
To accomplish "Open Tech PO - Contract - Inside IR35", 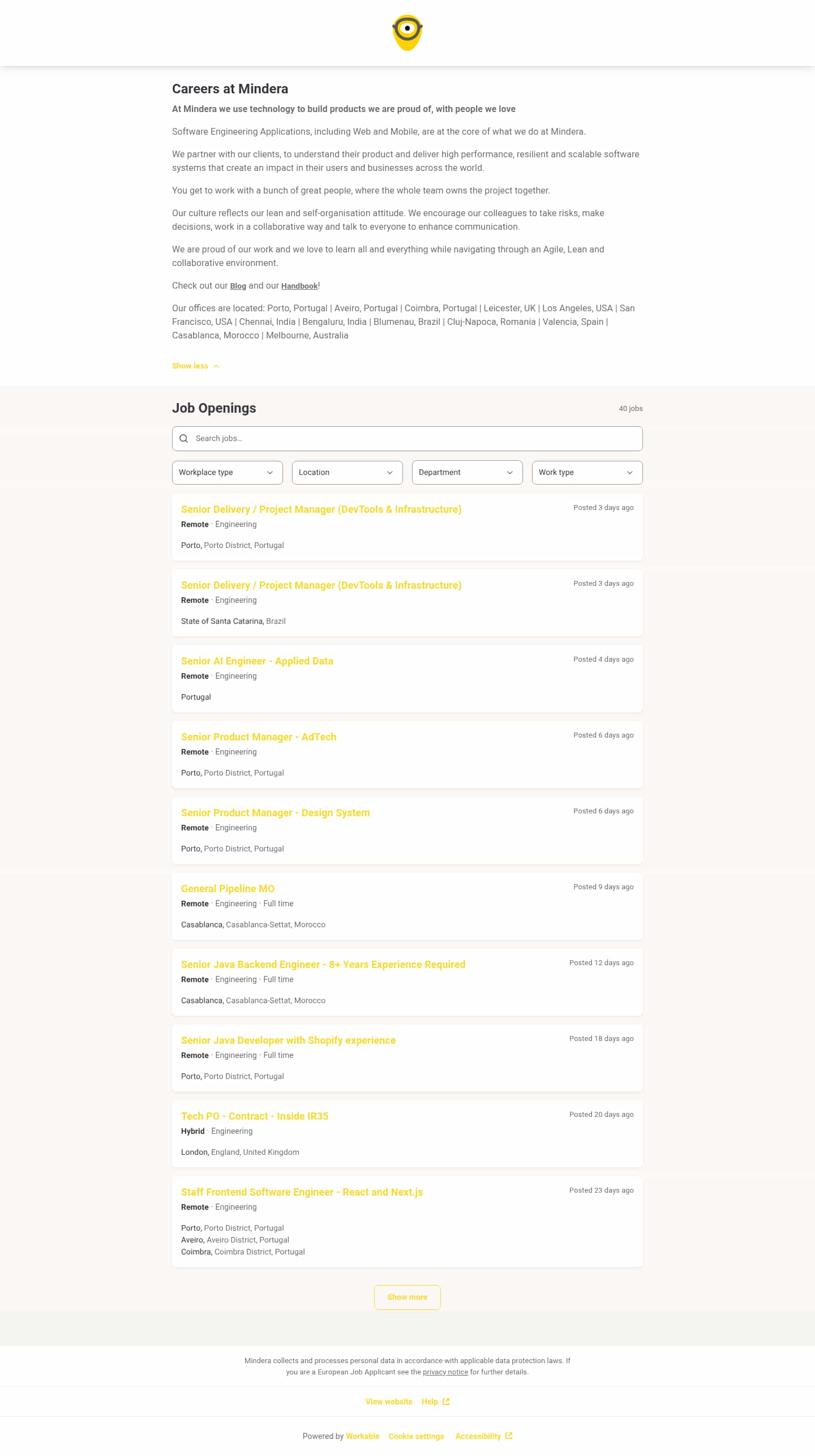I will click(255, 1116).
